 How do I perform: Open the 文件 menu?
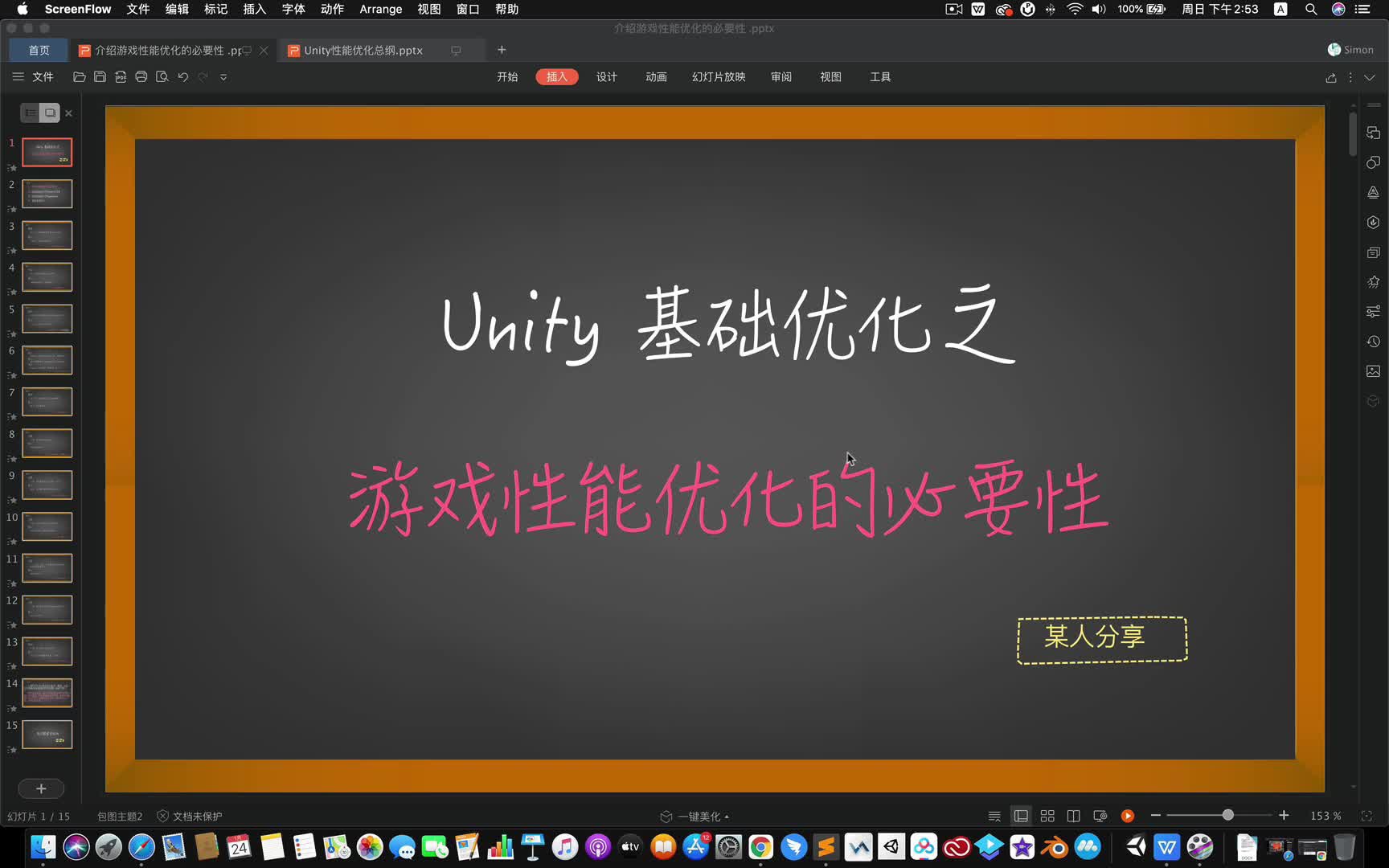(x=43, y=77)
